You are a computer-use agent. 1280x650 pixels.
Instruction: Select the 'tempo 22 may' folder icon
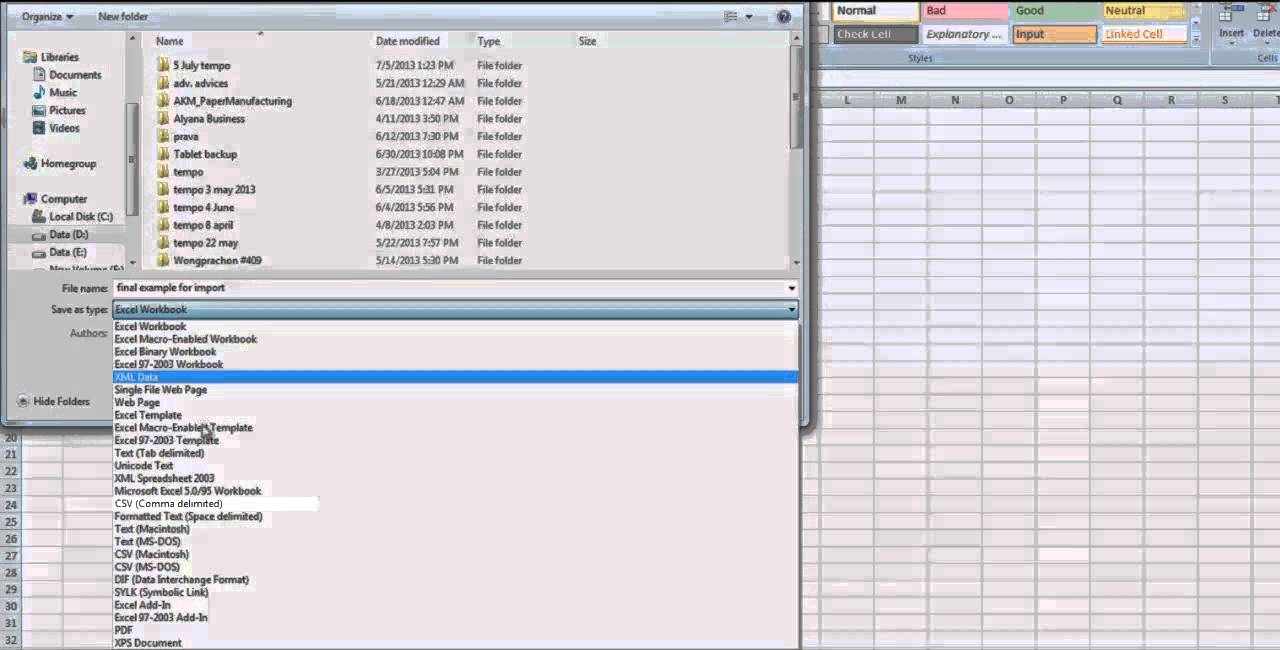coord(163,242)
